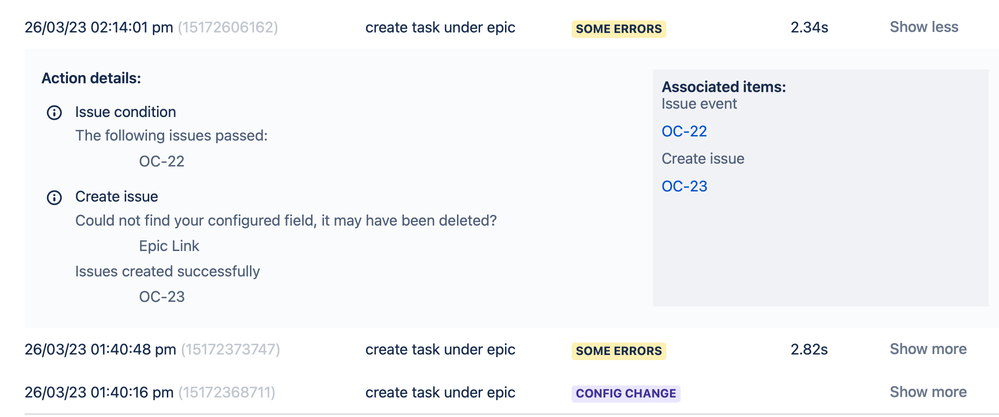Click the SOME ERRORS badge on 01:40:48 row
This screenshot has height=417, width=999.
pos(619,351)
